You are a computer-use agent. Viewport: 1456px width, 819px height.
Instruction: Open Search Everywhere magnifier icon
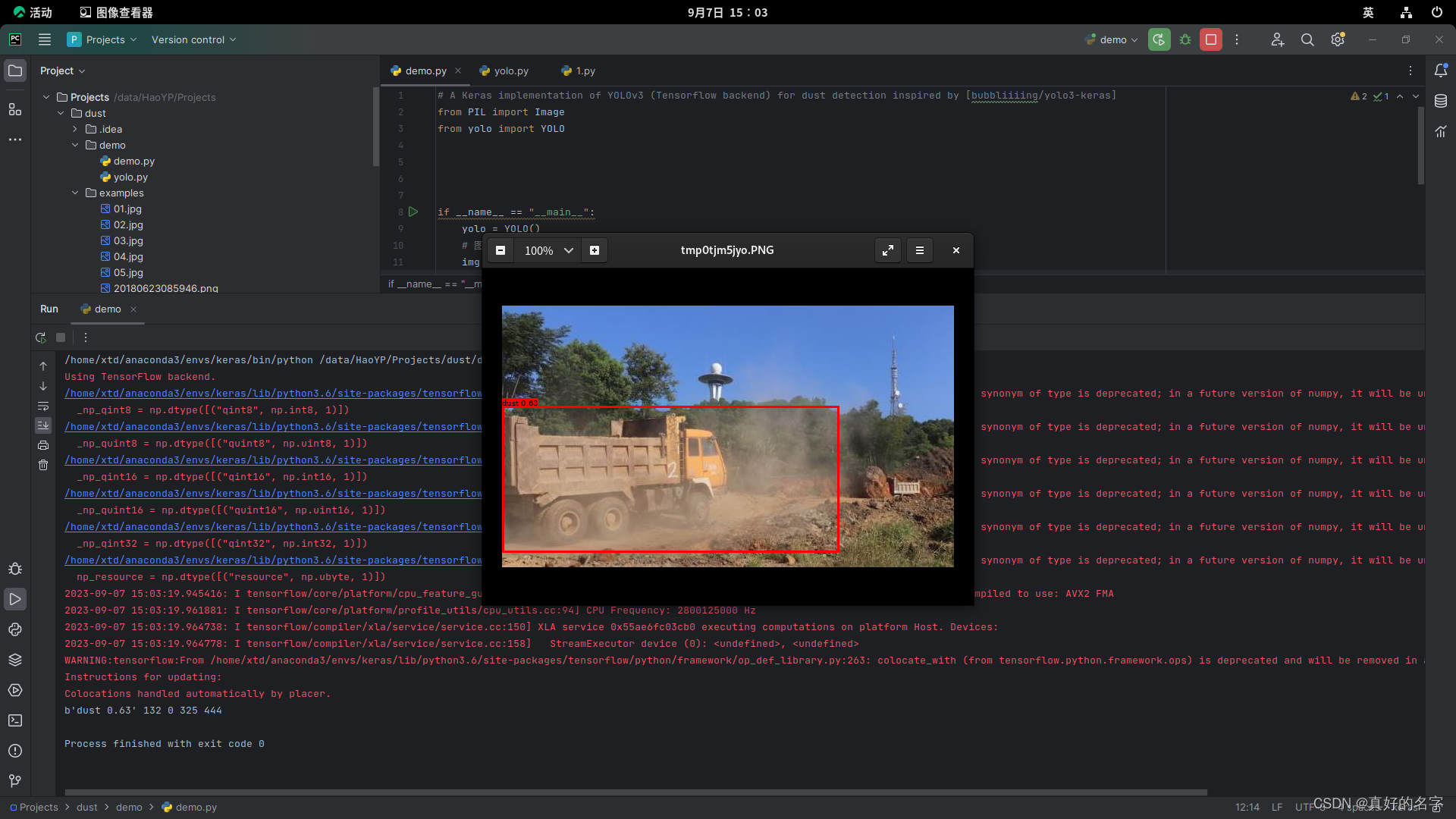point(1307,39)
